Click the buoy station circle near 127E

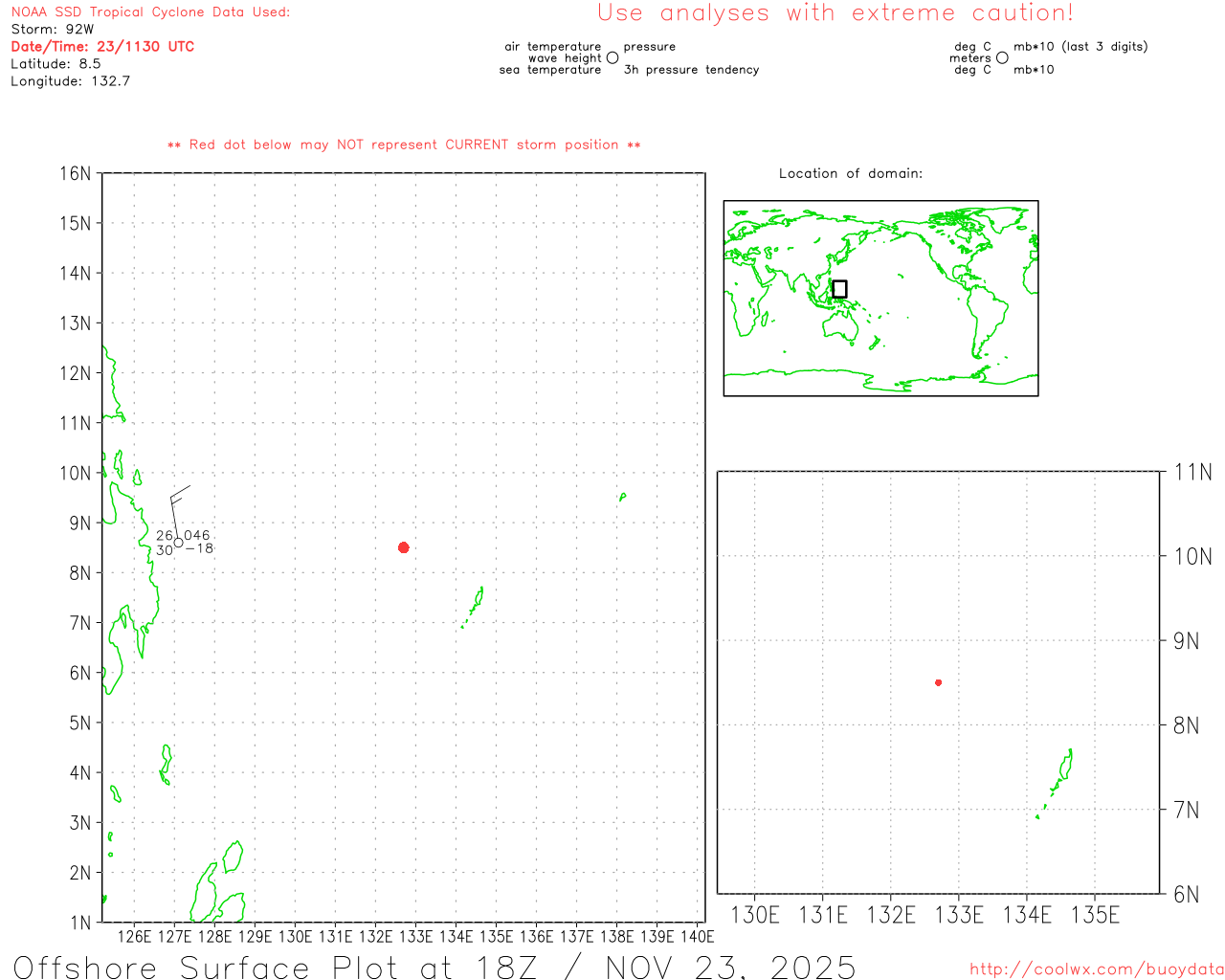point(179,543)
